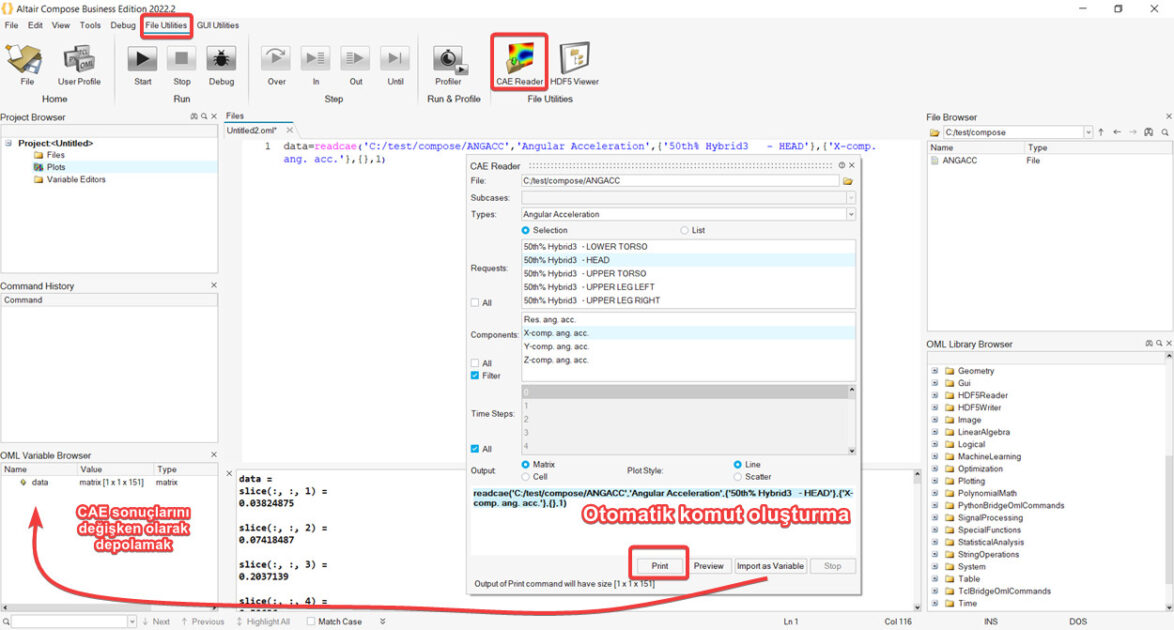Image resolution: width=1174 pixels, height=630 pixels.
Task: Choose Scatter plot style
Action: [738, 477]
